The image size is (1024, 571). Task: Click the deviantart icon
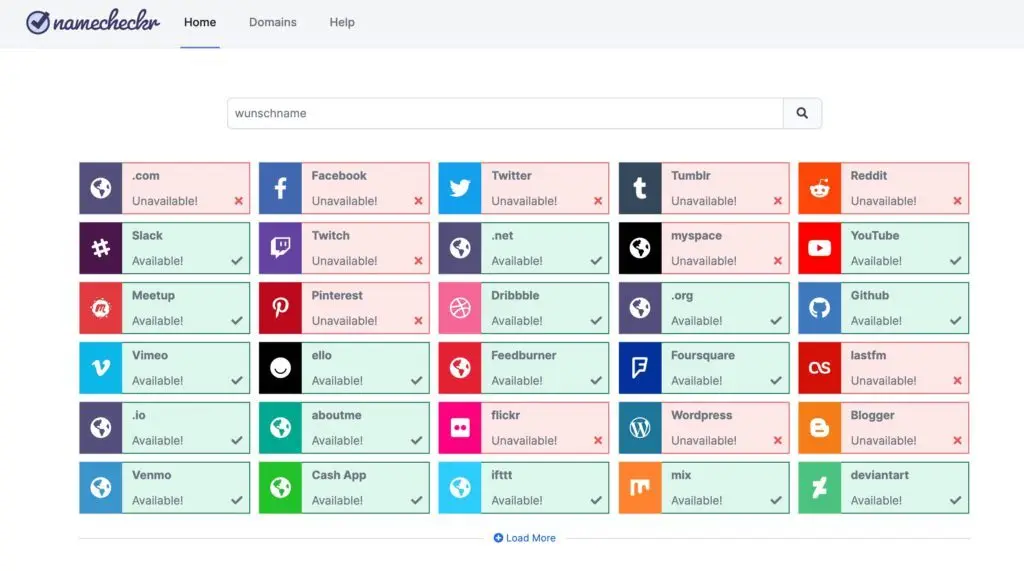820,487
